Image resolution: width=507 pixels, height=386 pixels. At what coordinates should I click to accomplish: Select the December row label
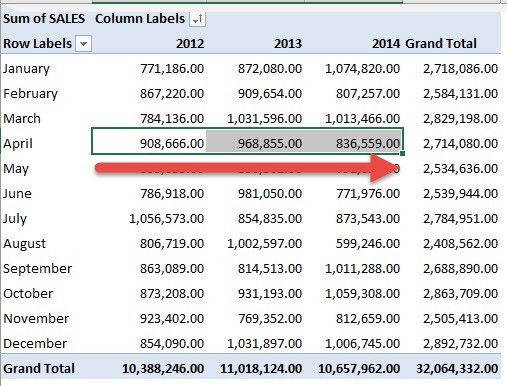[35, 344]
